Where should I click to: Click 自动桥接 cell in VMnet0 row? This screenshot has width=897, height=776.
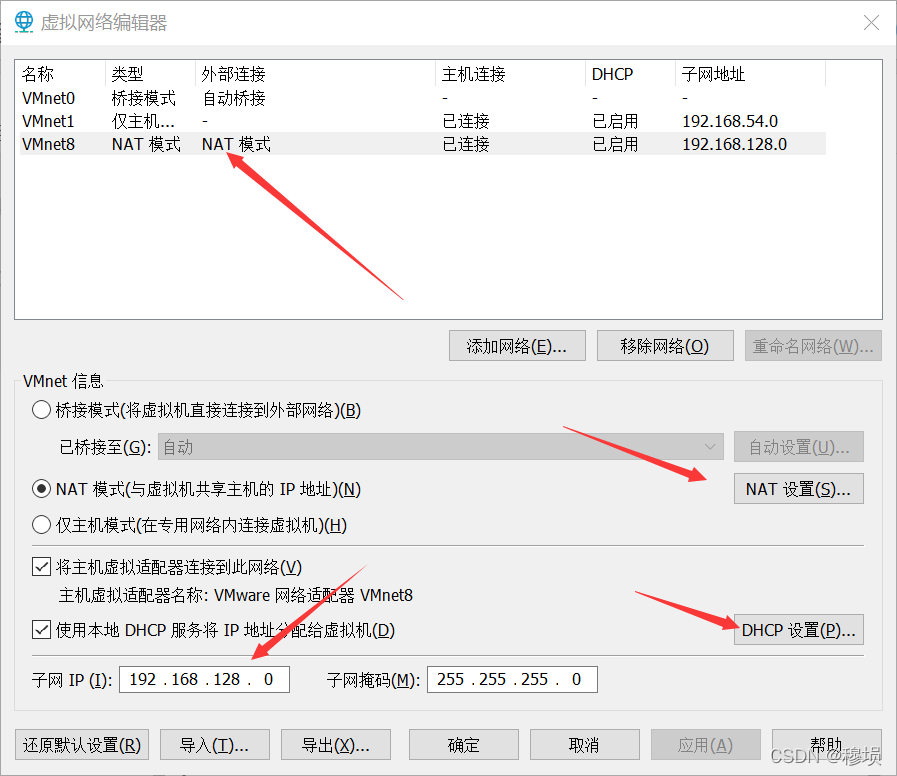click(234, 98)
